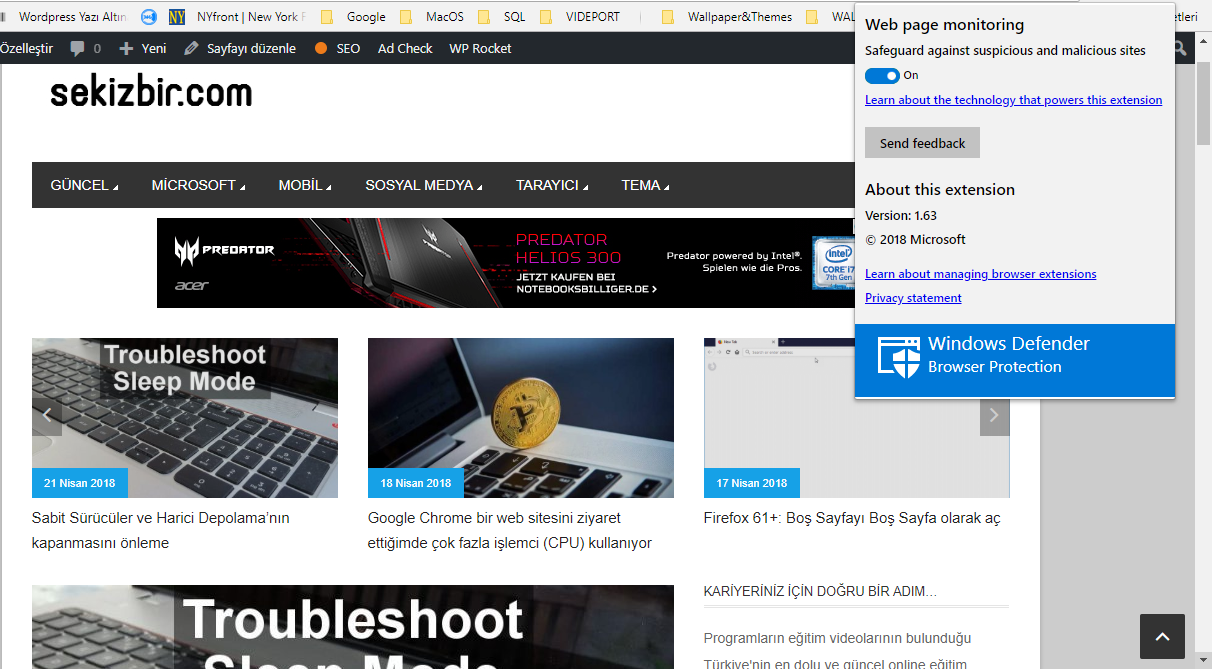Click the plus icon beside Yeni
This screenshot has height=669, width=1212.
[x=126, y=48]
